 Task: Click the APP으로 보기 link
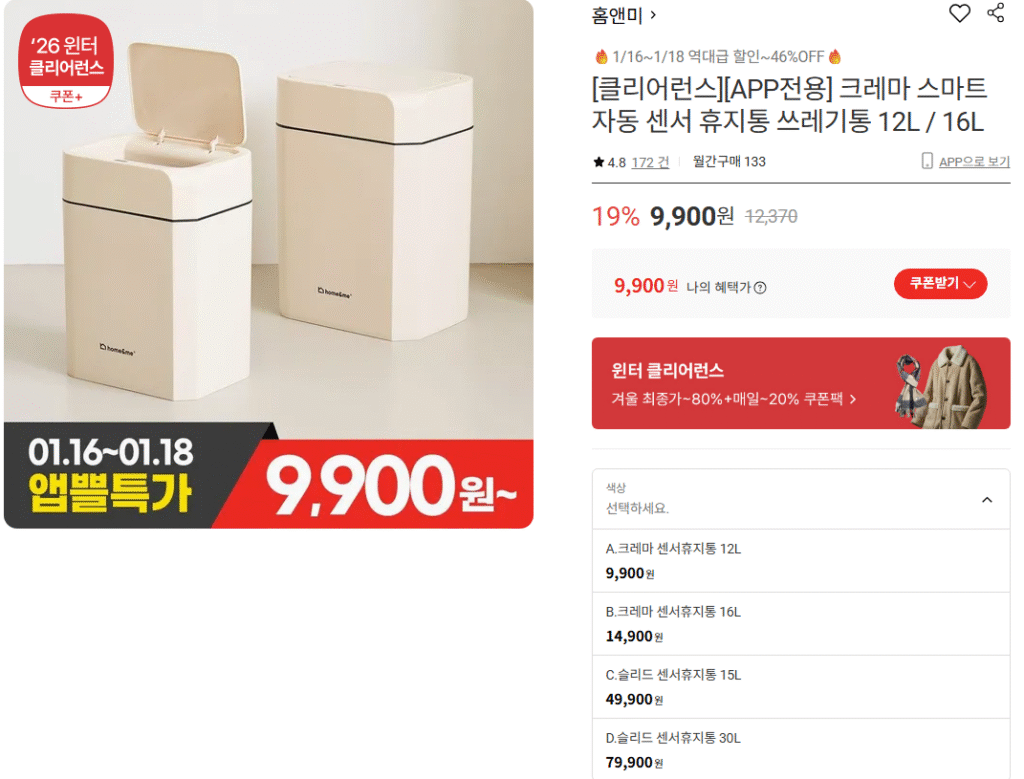[974, 162]
